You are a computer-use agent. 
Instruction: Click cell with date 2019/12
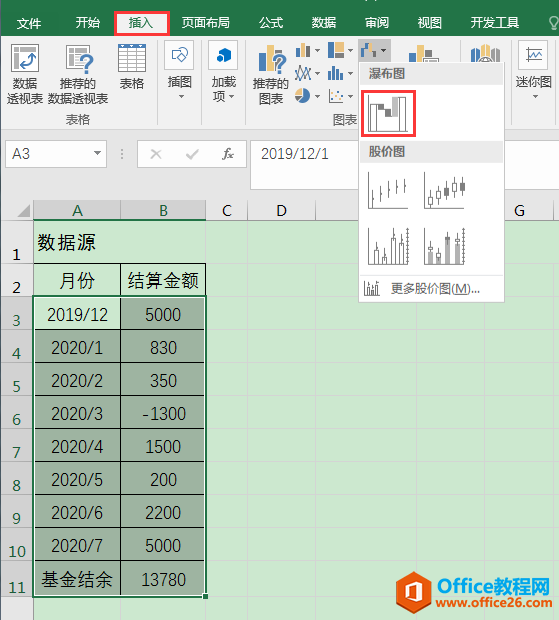click(x=77, y=314)
